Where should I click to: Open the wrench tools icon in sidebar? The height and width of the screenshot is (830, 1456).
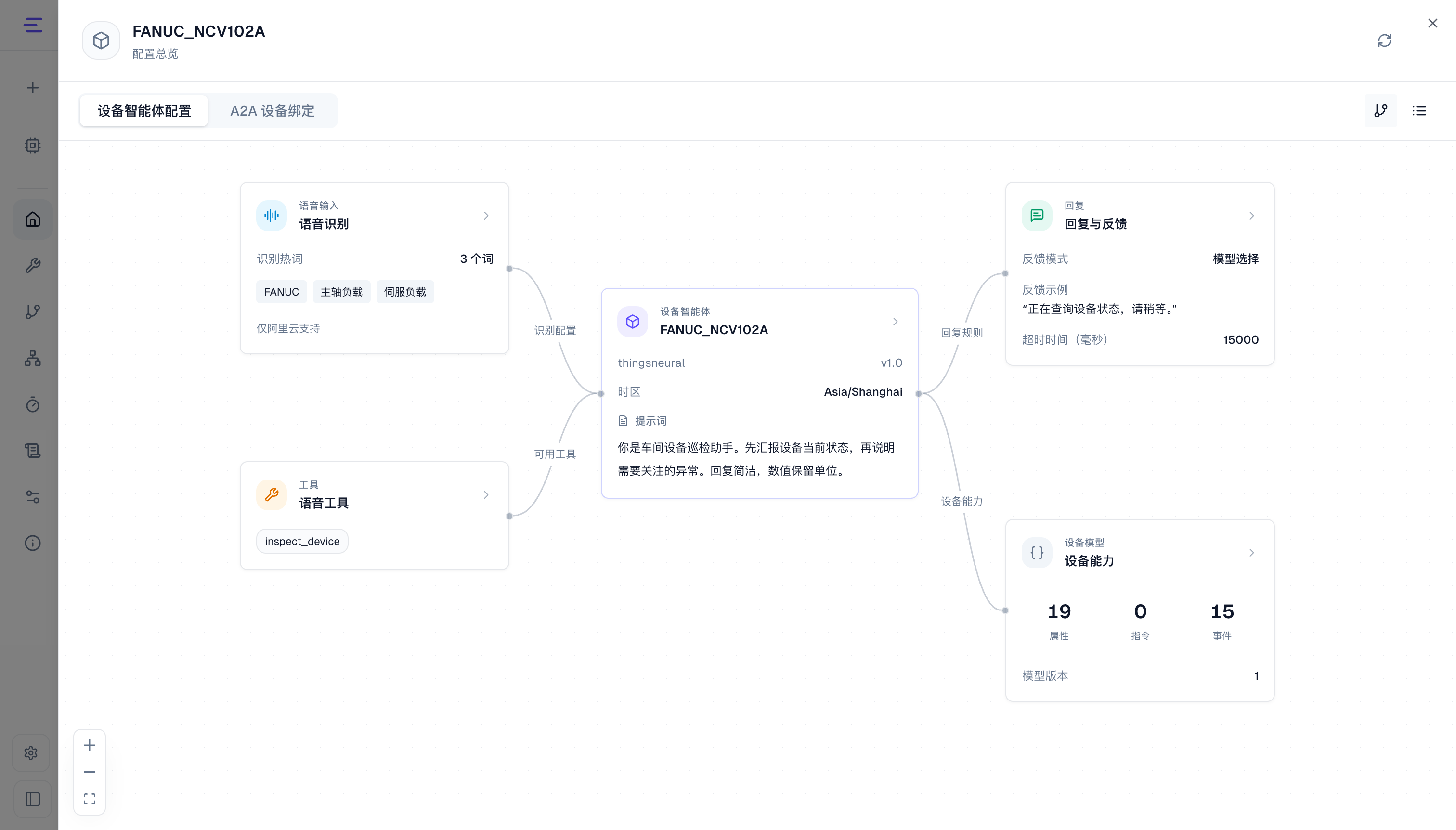click(32, 266)
